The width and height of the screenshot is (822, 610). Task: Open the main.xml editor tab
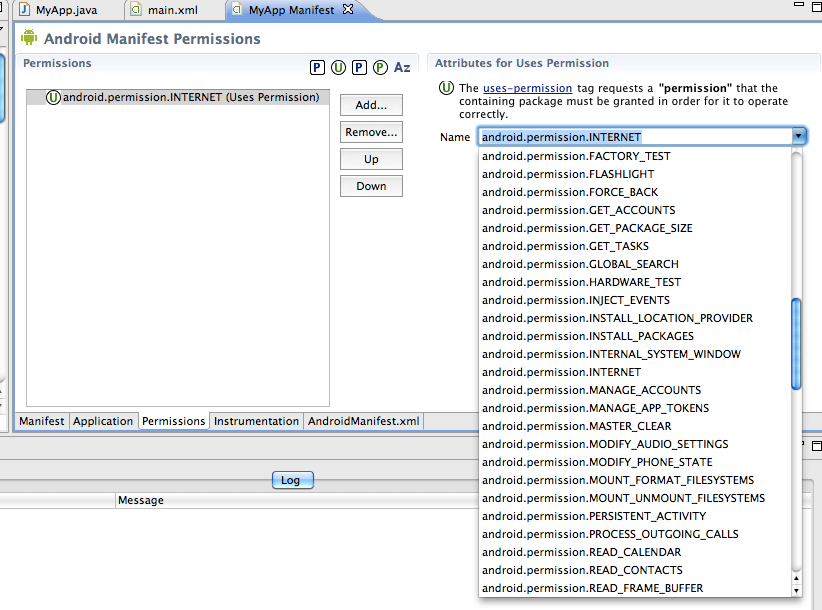173,10
